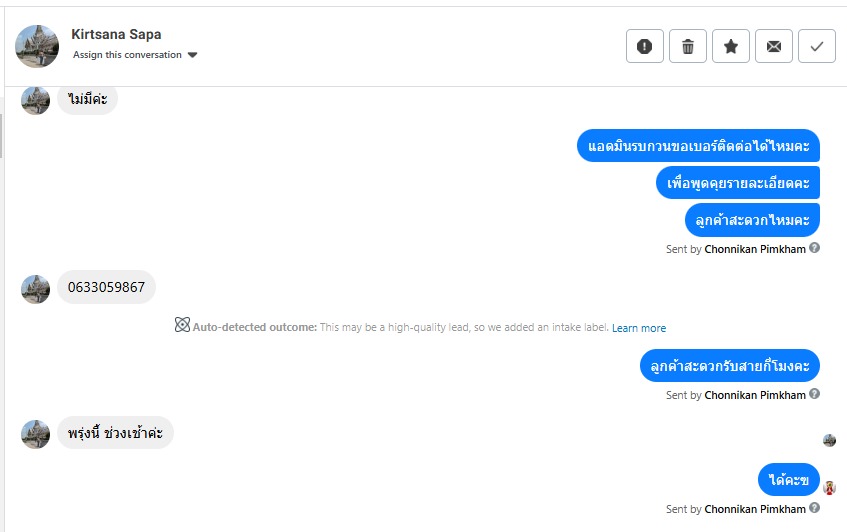This screenshot has height=532, width=847.
Task: Click help icon beside last Chonnikan Pimkham label
Action: tap(814, 508)
